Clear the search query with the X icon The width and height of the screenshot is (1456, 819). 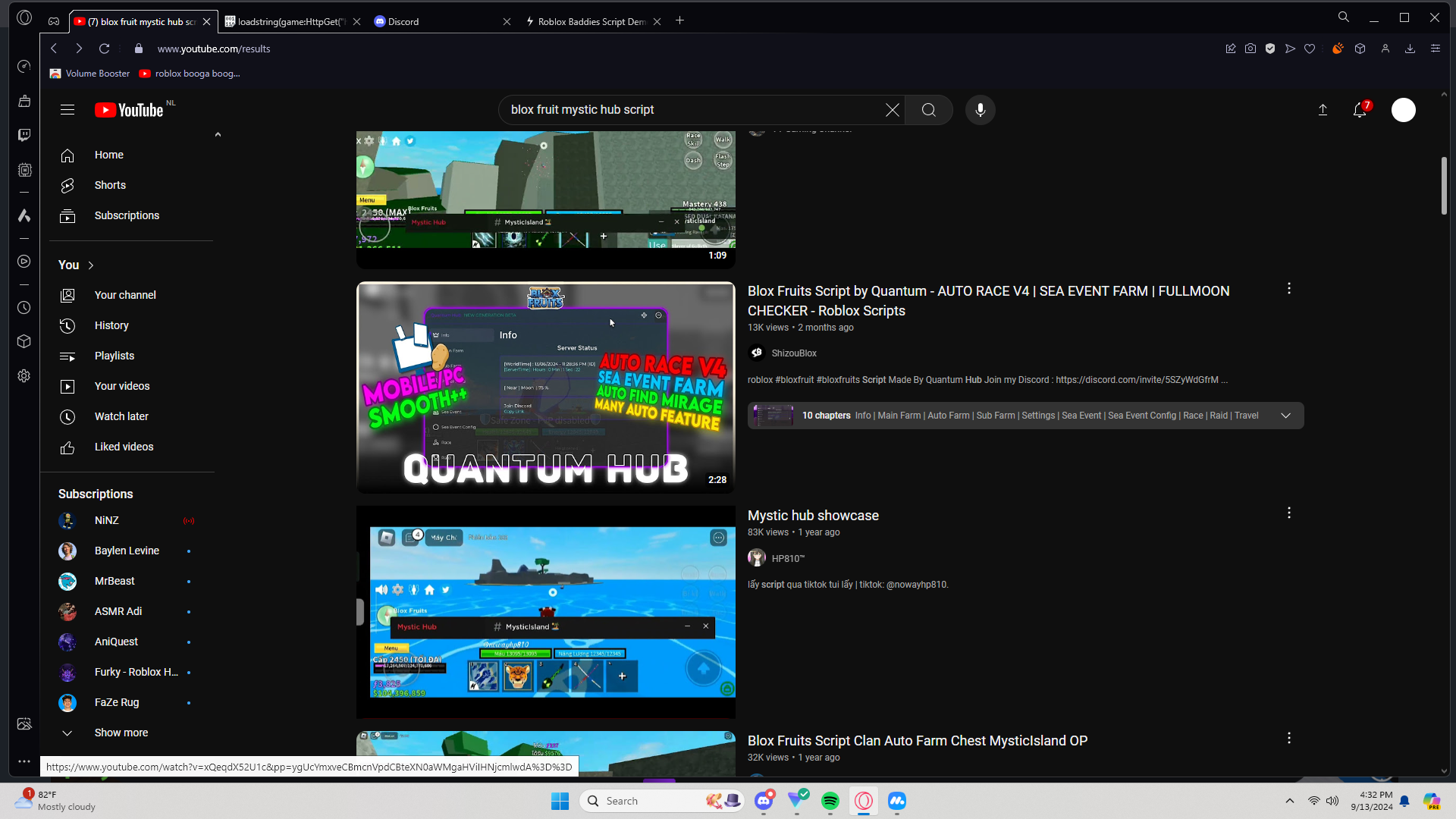click(893, 110)
